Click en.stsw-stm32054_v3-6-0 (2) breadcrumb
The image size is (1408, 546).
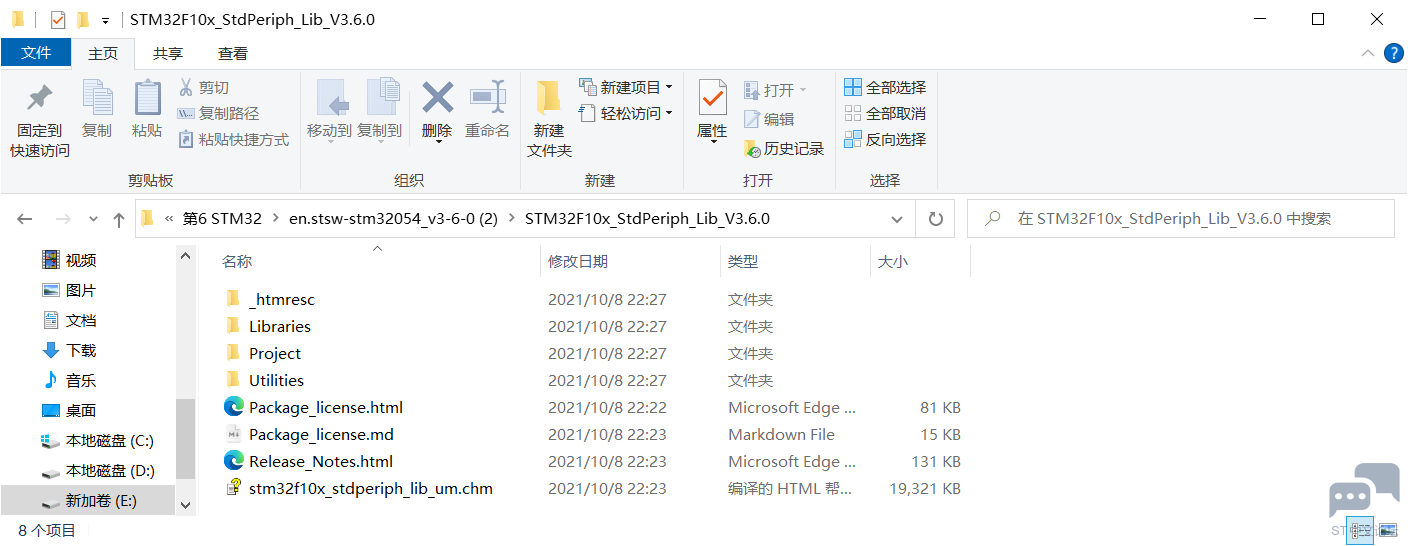393,219
